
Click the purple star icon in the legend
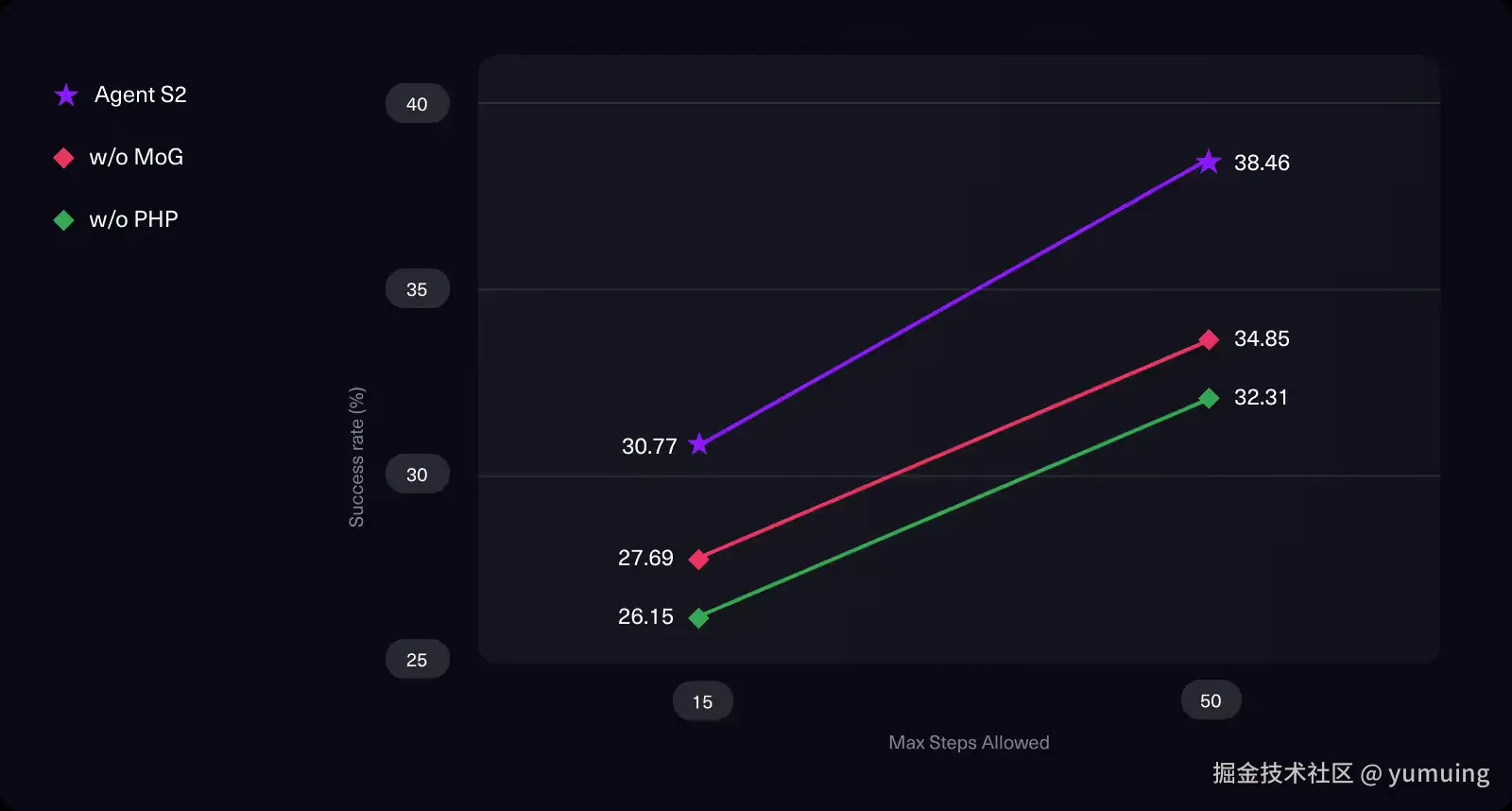click(x=66, y=95)
